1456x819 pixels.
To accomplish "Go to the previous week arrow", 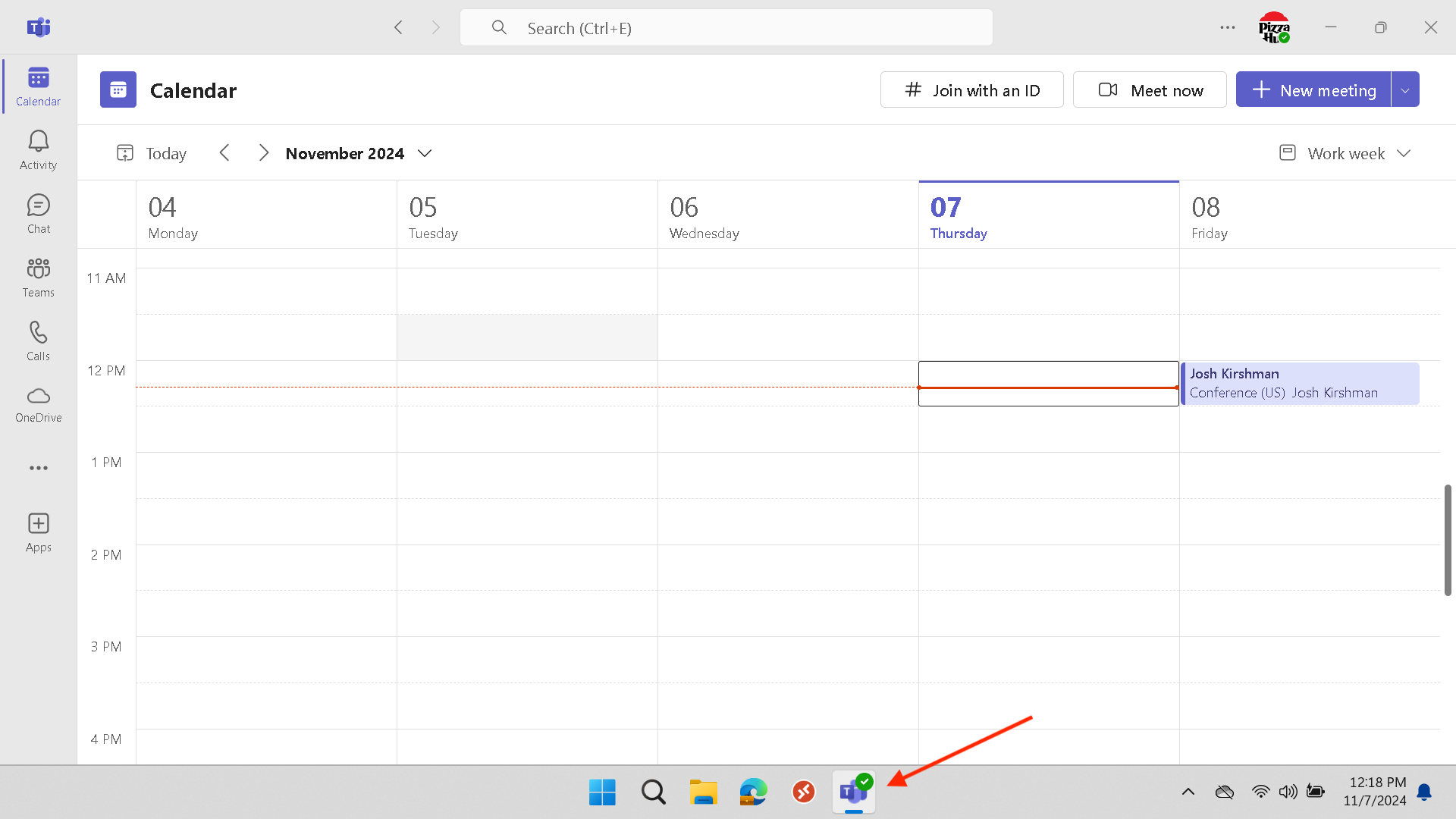I will click(224, 153).
